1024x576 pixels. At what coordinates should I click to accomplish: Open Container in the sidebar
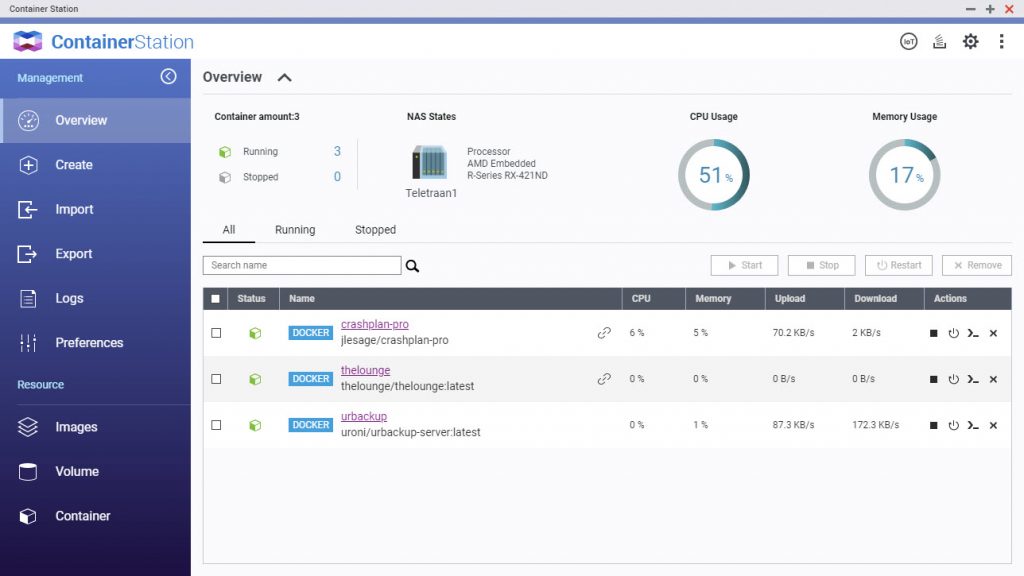(x=95, y=515)
